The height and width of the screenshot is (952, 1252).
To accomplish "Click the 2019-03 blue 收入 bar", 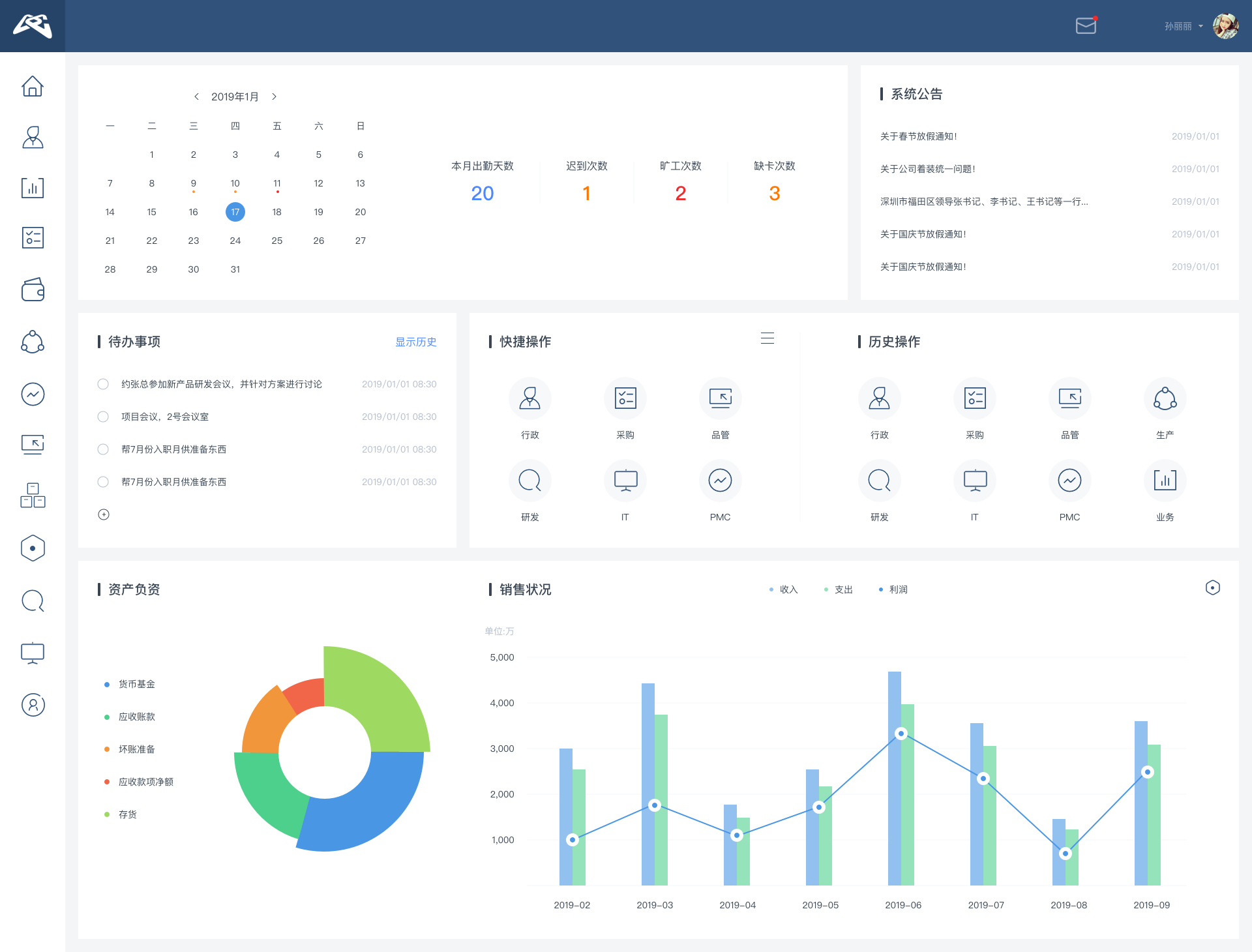I will pyautogui.click(x=648, y=784).
